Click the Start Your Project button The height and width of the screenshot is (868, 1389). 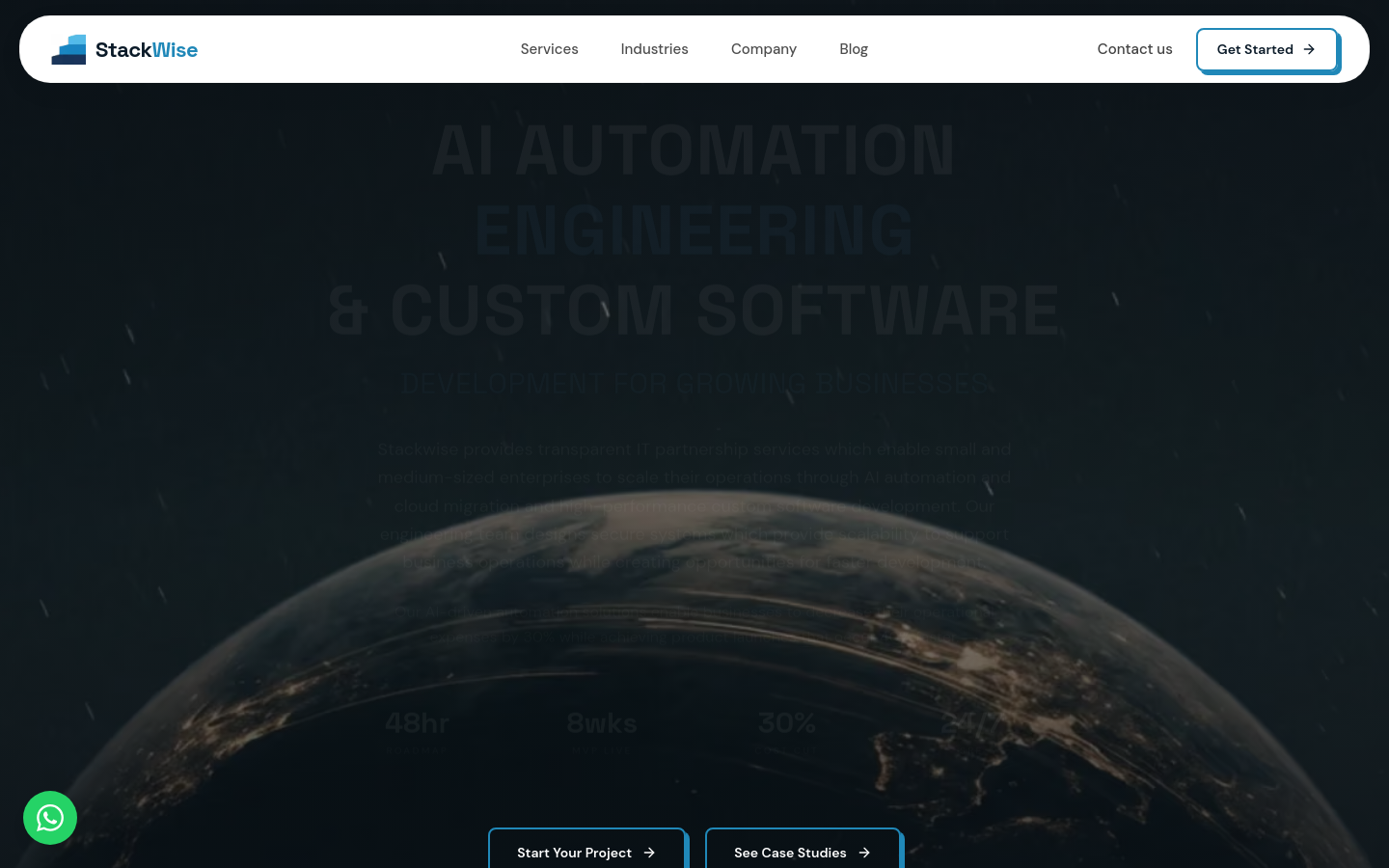click(586, 849)
